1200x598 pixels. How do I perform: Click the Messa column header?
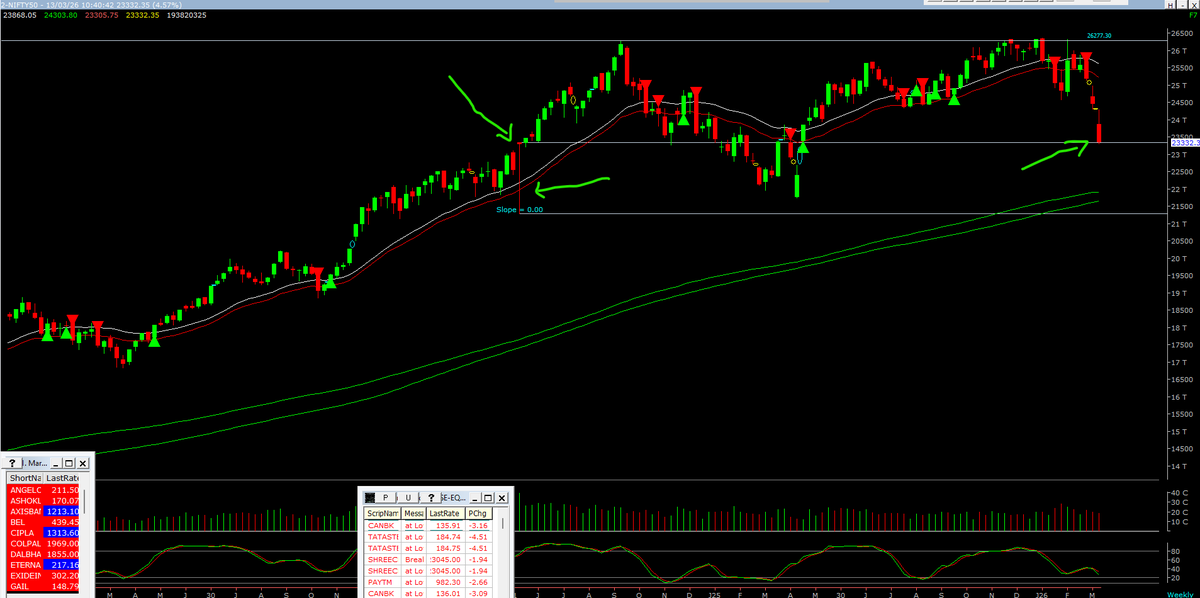[x=414, y=512]
